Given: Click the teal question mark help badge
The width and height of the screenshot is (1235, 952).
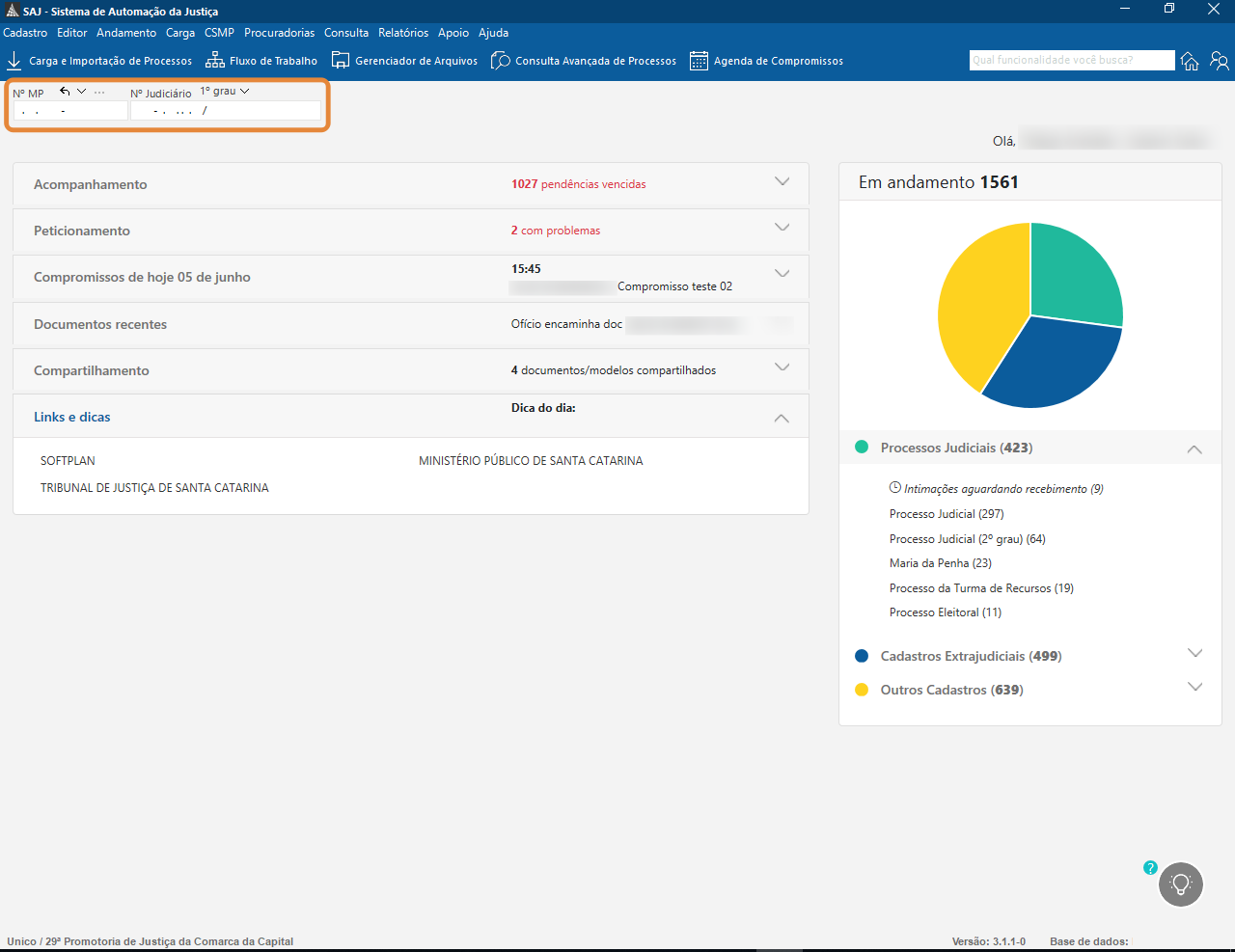Looking at the screenshot, I should click(1150, 868).
